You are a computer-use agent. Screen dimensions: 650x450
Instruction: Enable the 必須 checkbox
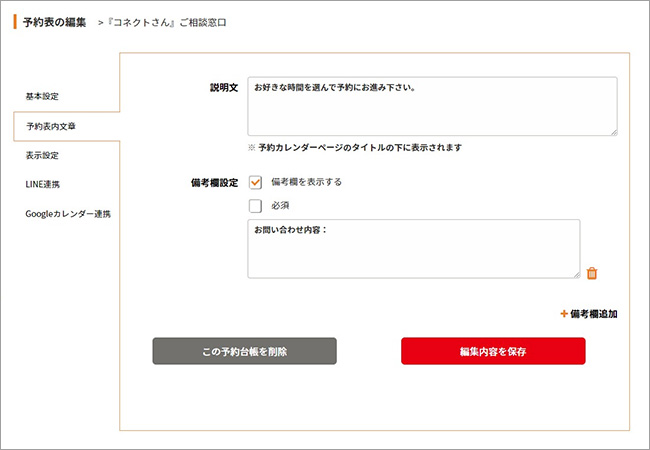click(x=255, y=206)
